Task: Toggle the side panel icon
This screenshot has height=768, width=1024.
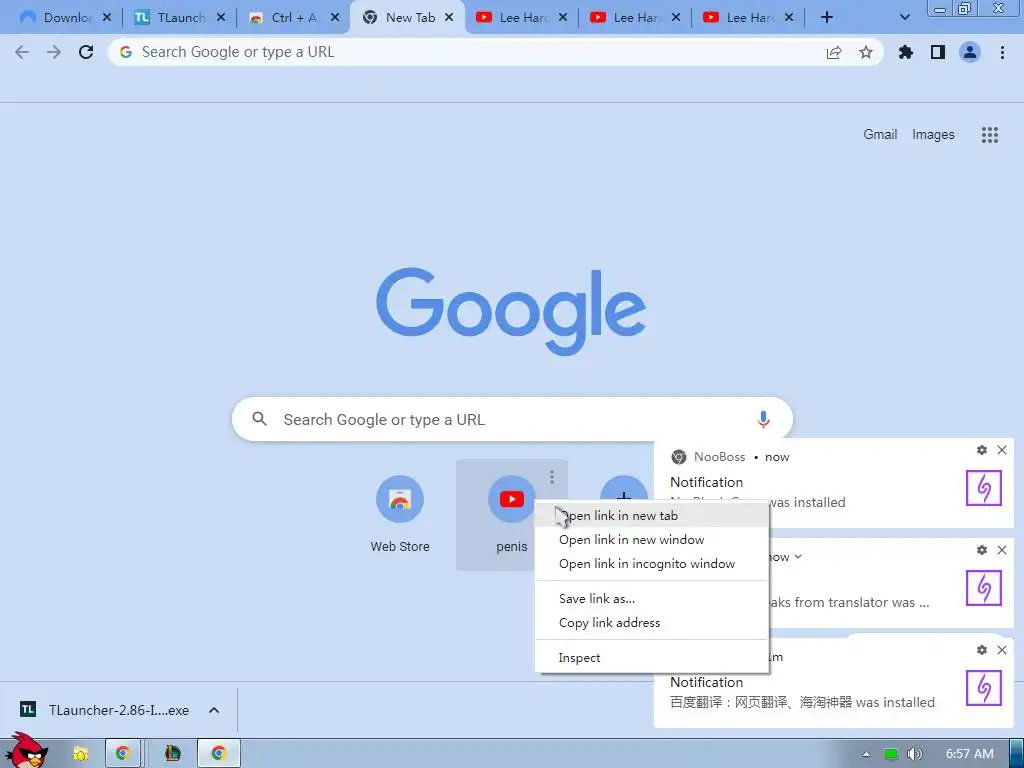Action: tap(938, 52)
